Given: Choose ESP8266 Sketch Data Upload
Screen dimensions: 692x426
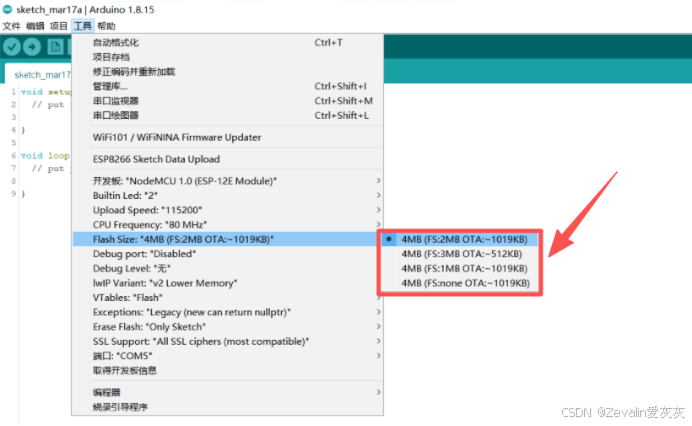Looking at the screenshot, I should pos(227,159).
